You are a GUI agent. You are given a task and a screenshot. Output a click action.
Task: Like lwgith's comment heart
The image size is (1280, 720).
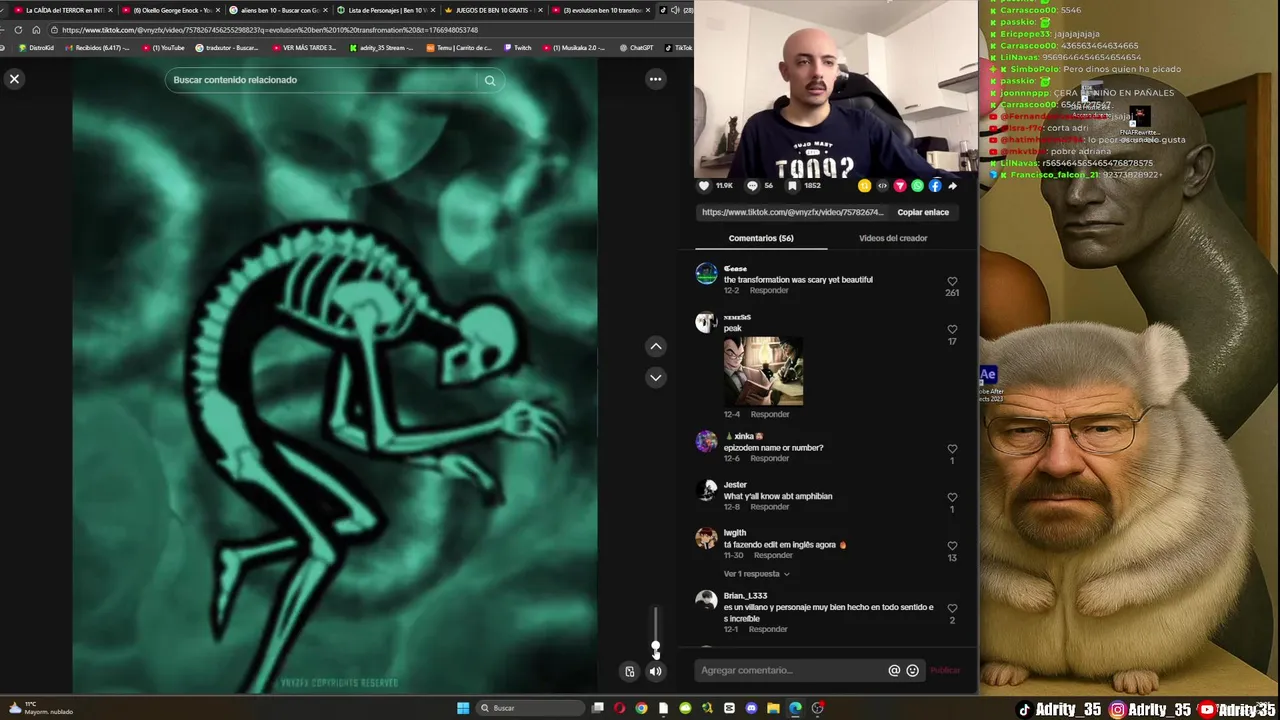click(952, 546)
